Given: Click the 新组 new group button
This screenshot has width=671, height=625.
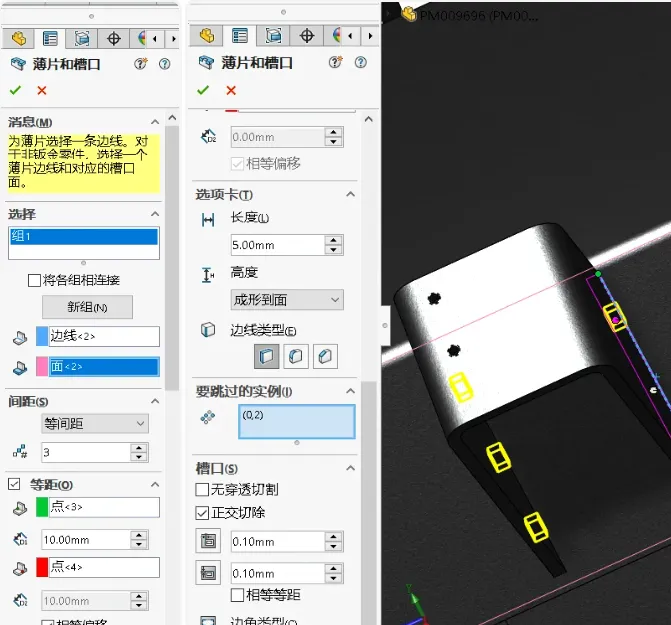Looking at the screenshot, I should 87,306.
